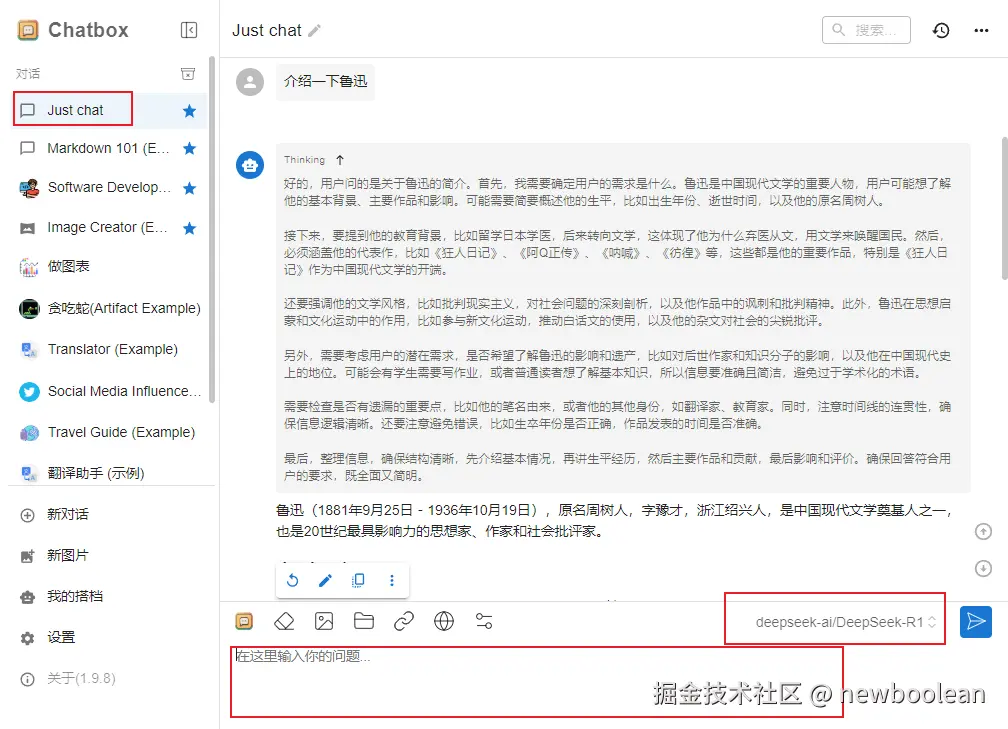Regenerate the reply with the refresh icon

pos(292,580)
